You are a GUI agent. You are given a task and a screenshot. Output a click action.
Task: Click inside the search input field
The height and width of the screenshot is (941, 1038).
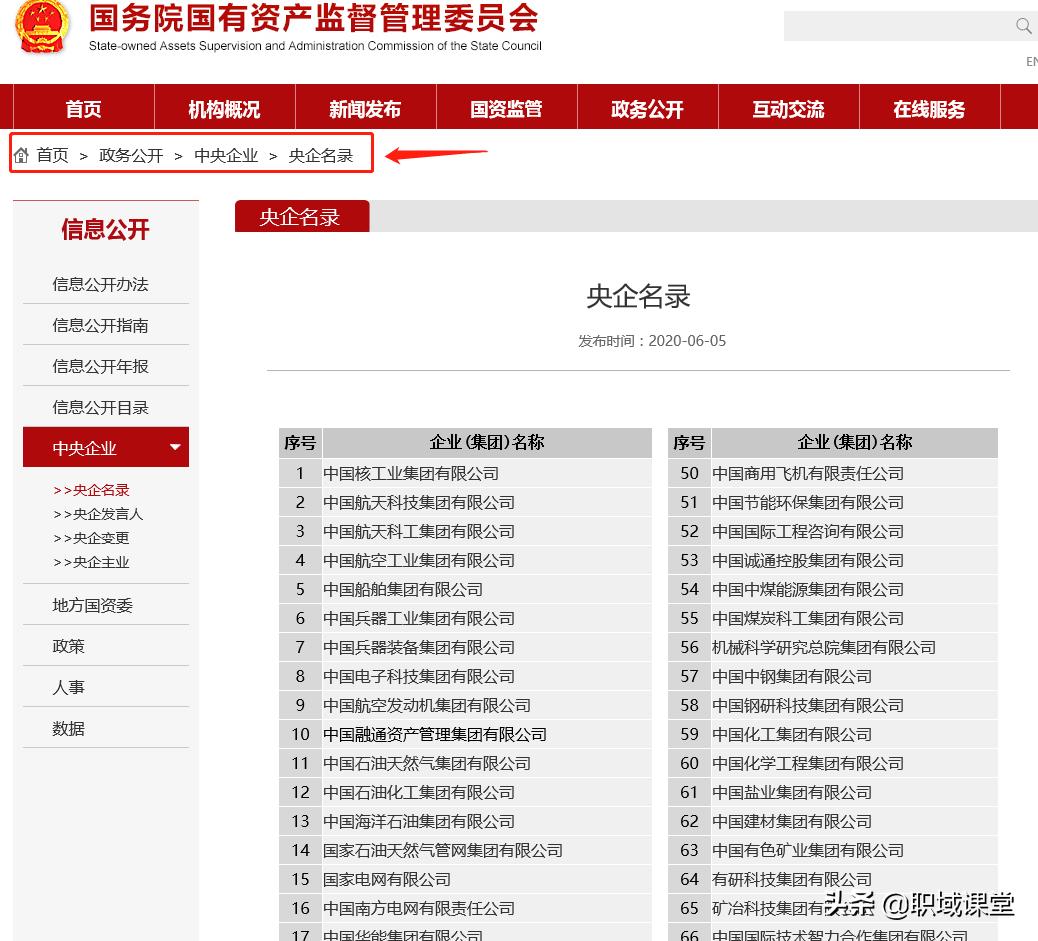pyautogui.click(x=899, y=26)
